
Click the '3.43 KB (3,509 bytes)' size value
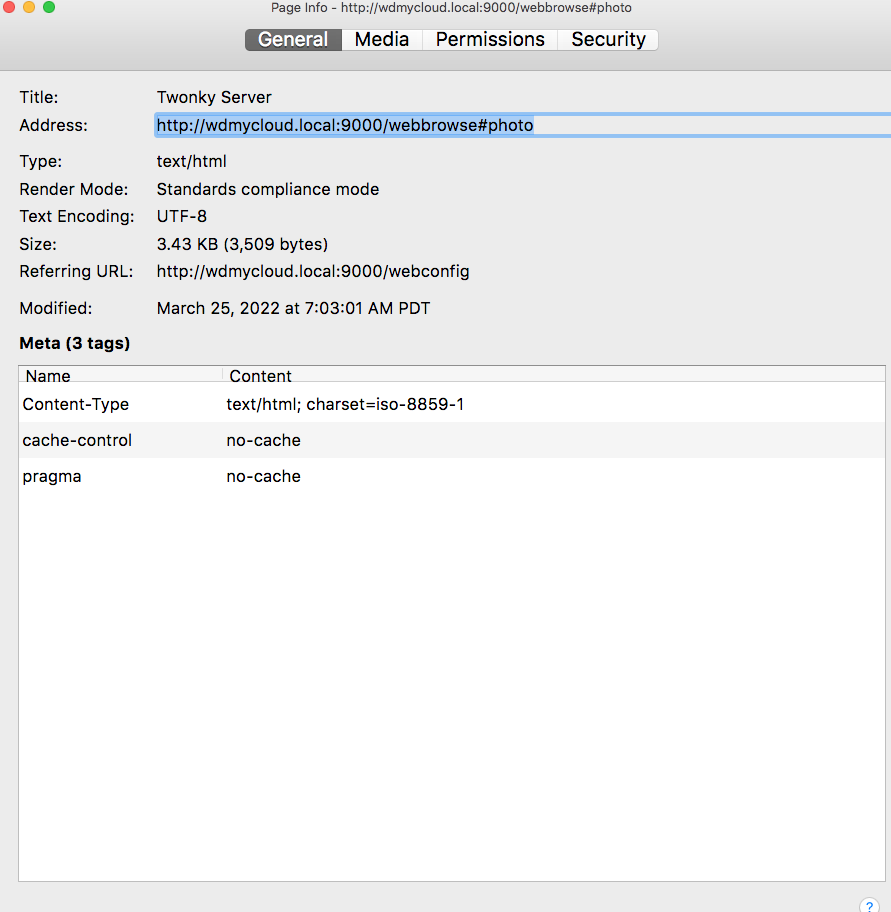click(x=242, y=244)
